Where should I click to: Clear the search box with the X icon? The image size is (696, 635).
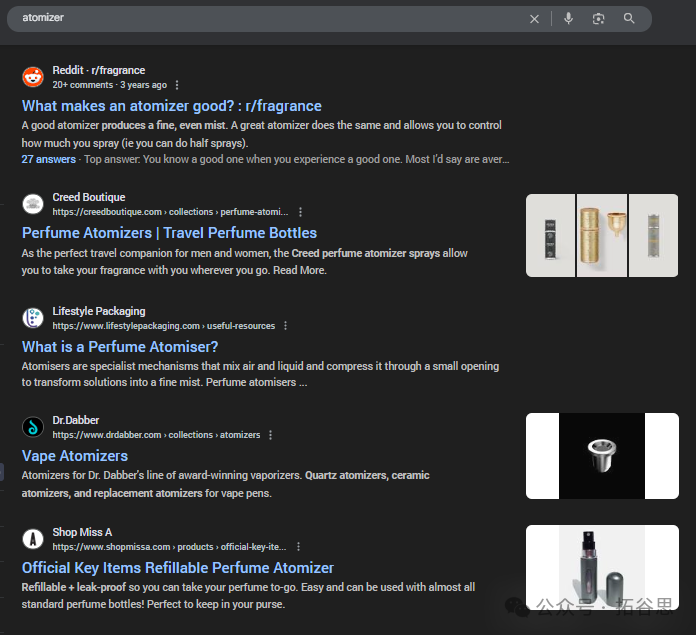[x=534, y=19]
